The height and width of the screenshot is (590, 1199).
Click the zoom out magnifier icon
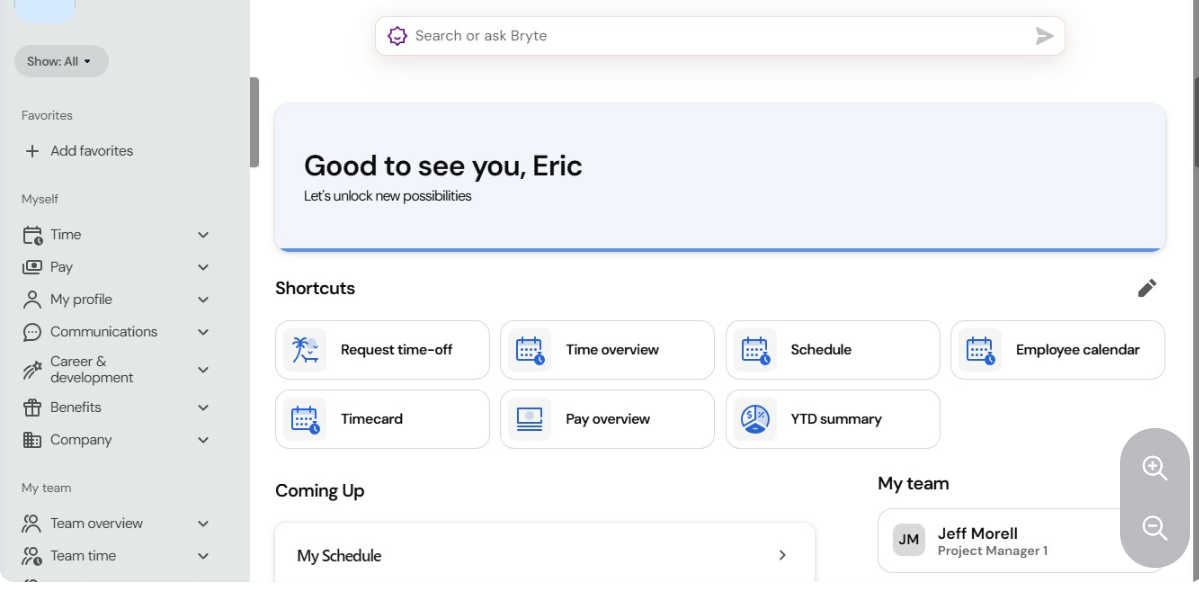1155,527
